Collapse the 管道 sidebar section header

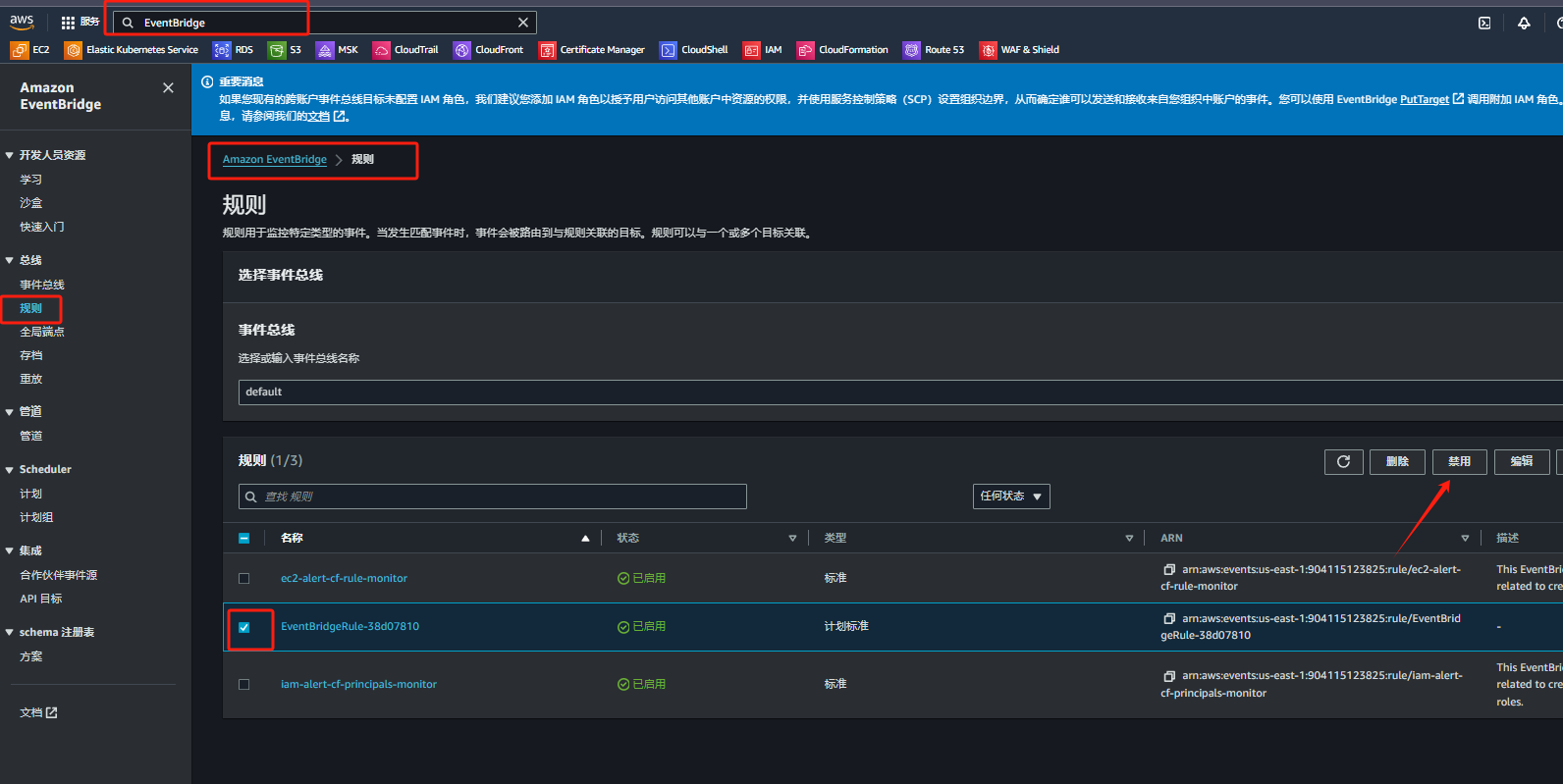coord(10,411)
